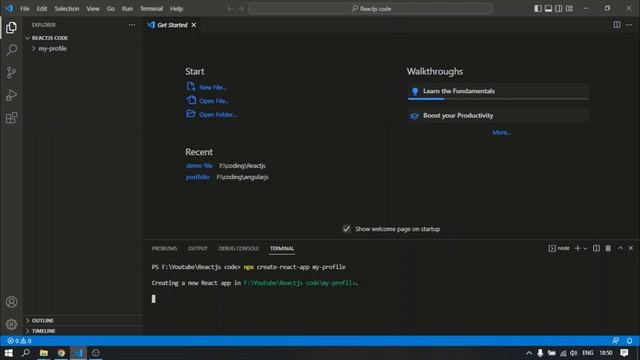Screen dimensions: 640x360
Task: Kill terminal with trash icon
Action: pos(608,248)
